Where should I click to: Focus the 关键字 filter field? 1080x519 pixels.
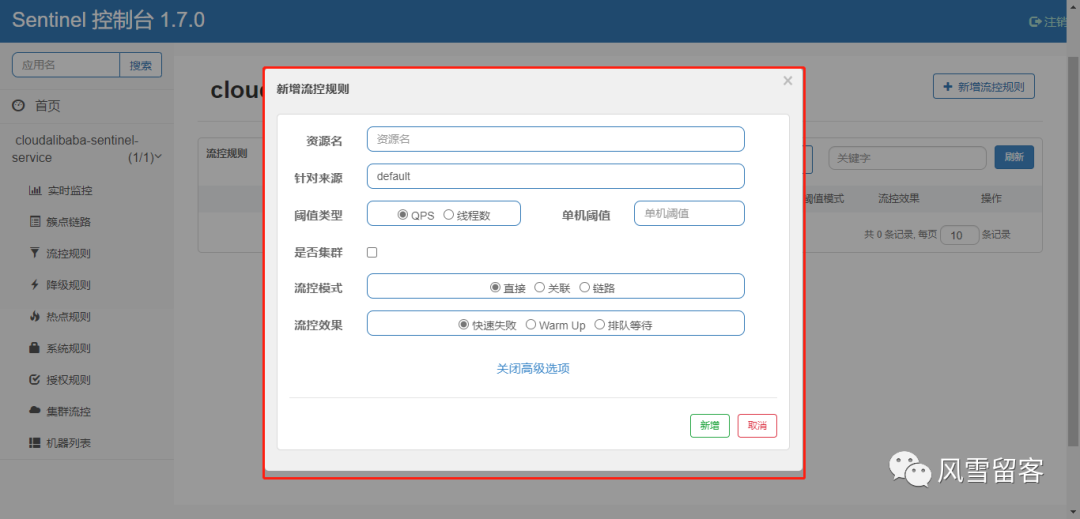tap(907, 158)
